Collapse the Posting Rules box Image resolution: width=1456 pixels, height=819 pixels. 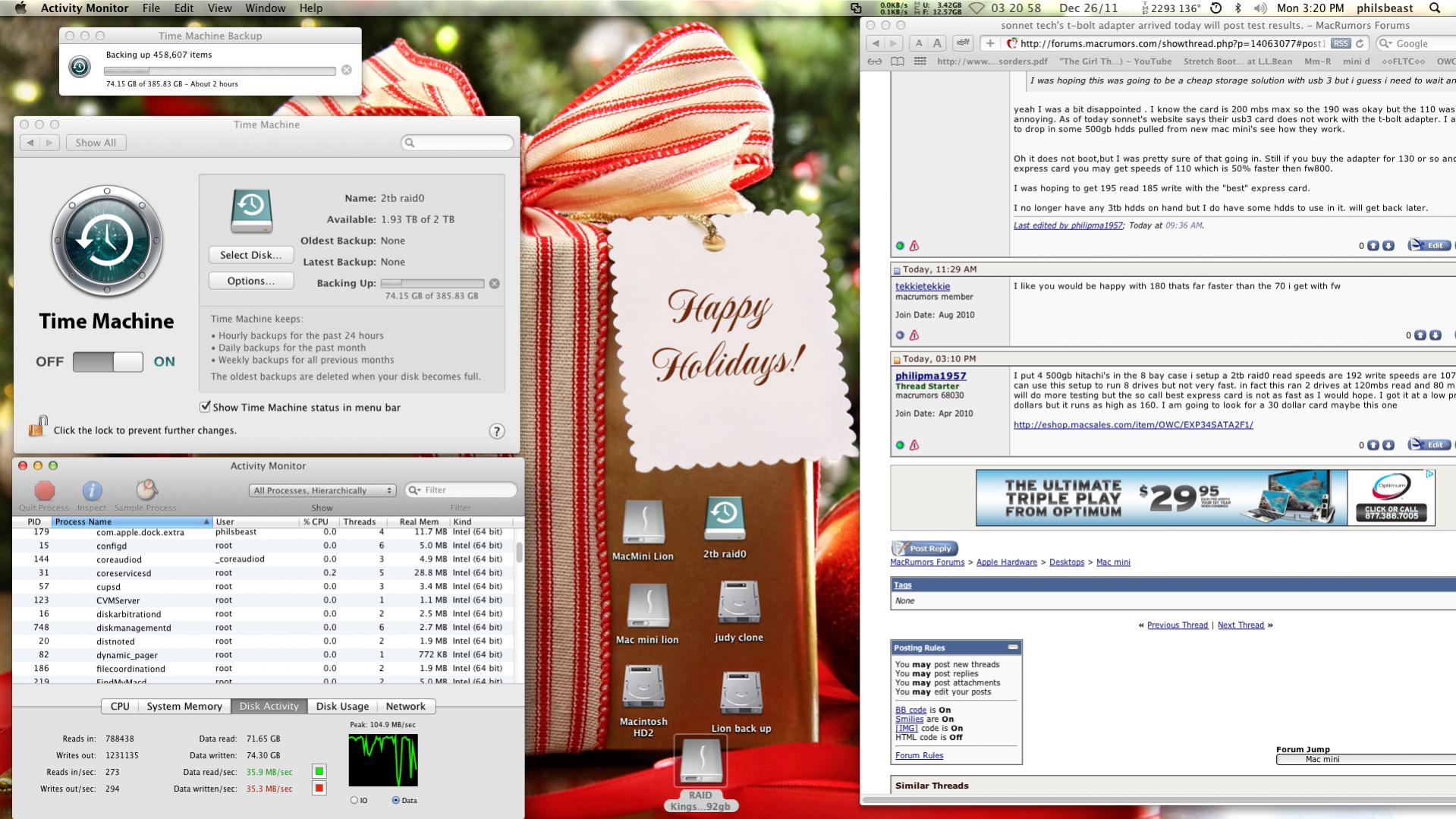[x=1012, y=647]
